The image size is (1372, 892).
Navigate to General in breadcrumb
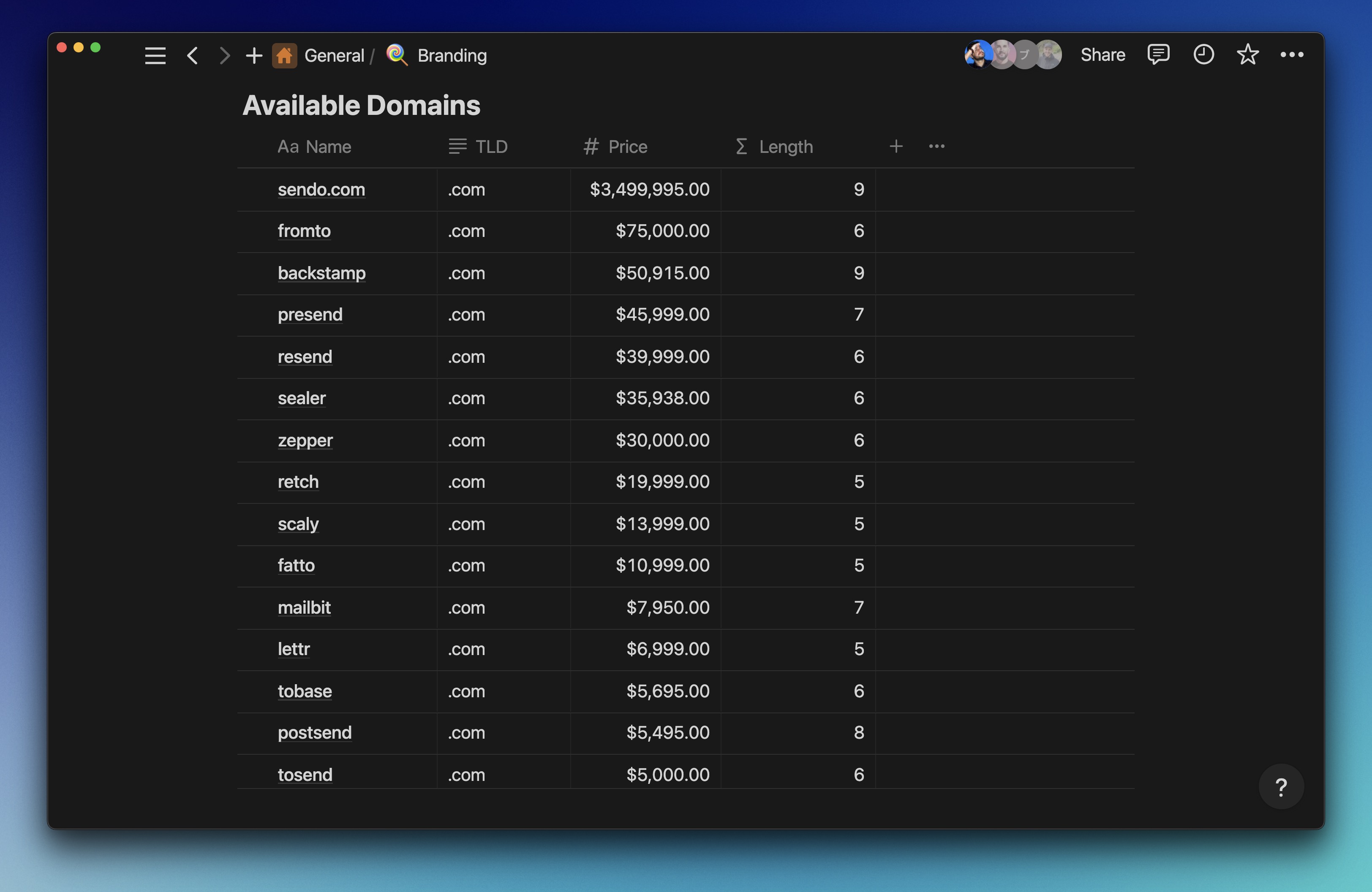[334, 56]
